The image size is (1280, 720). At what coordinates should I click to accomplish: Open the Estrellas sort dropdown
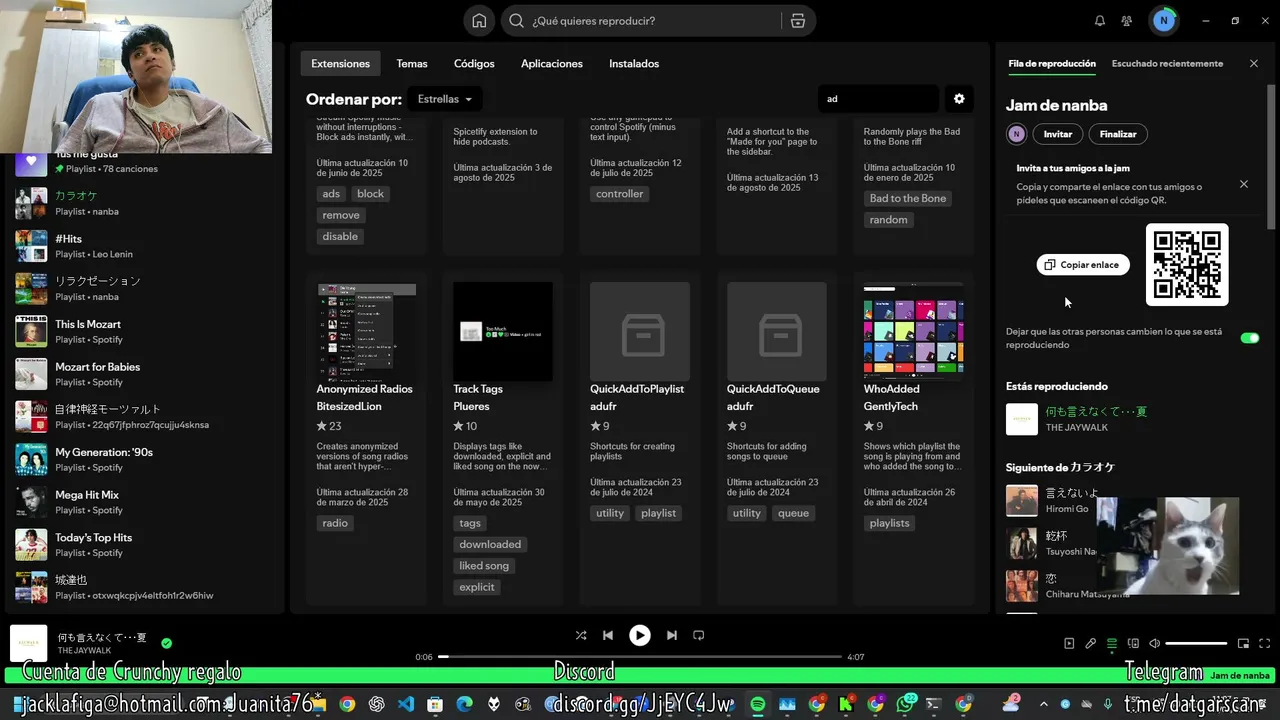click(445, 99)
